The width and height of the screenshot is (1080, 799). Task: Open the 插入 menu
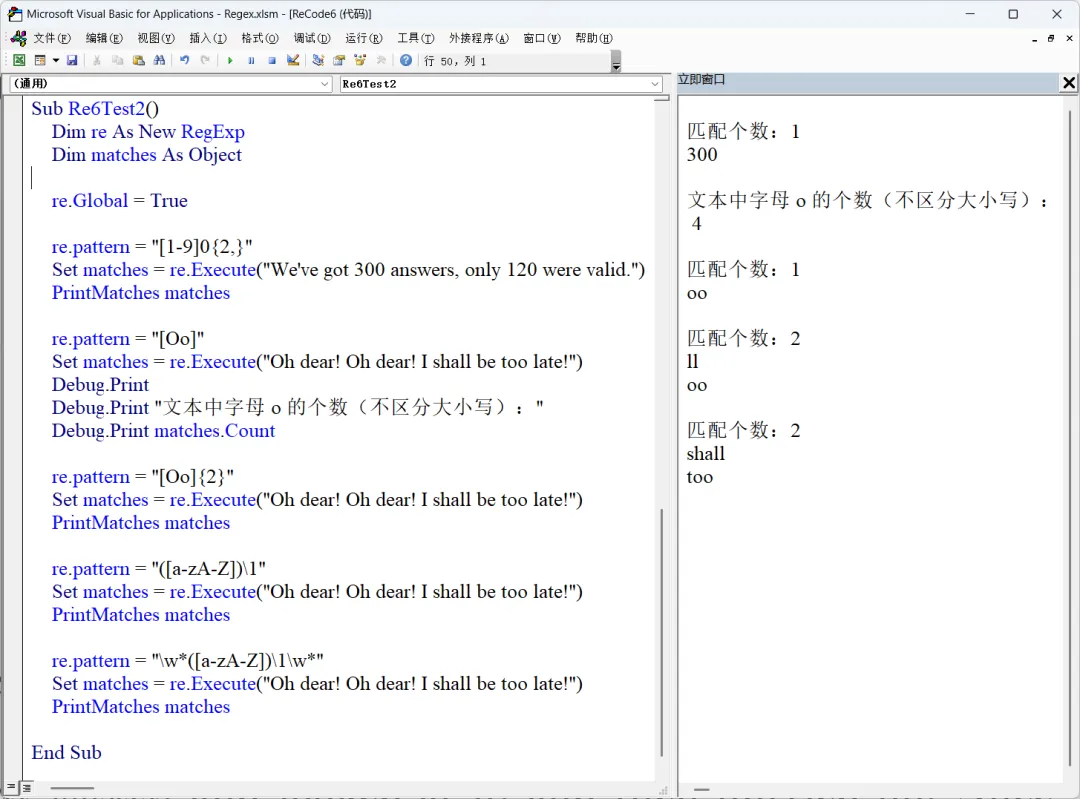pyautogui.click(x=208, y=38)
